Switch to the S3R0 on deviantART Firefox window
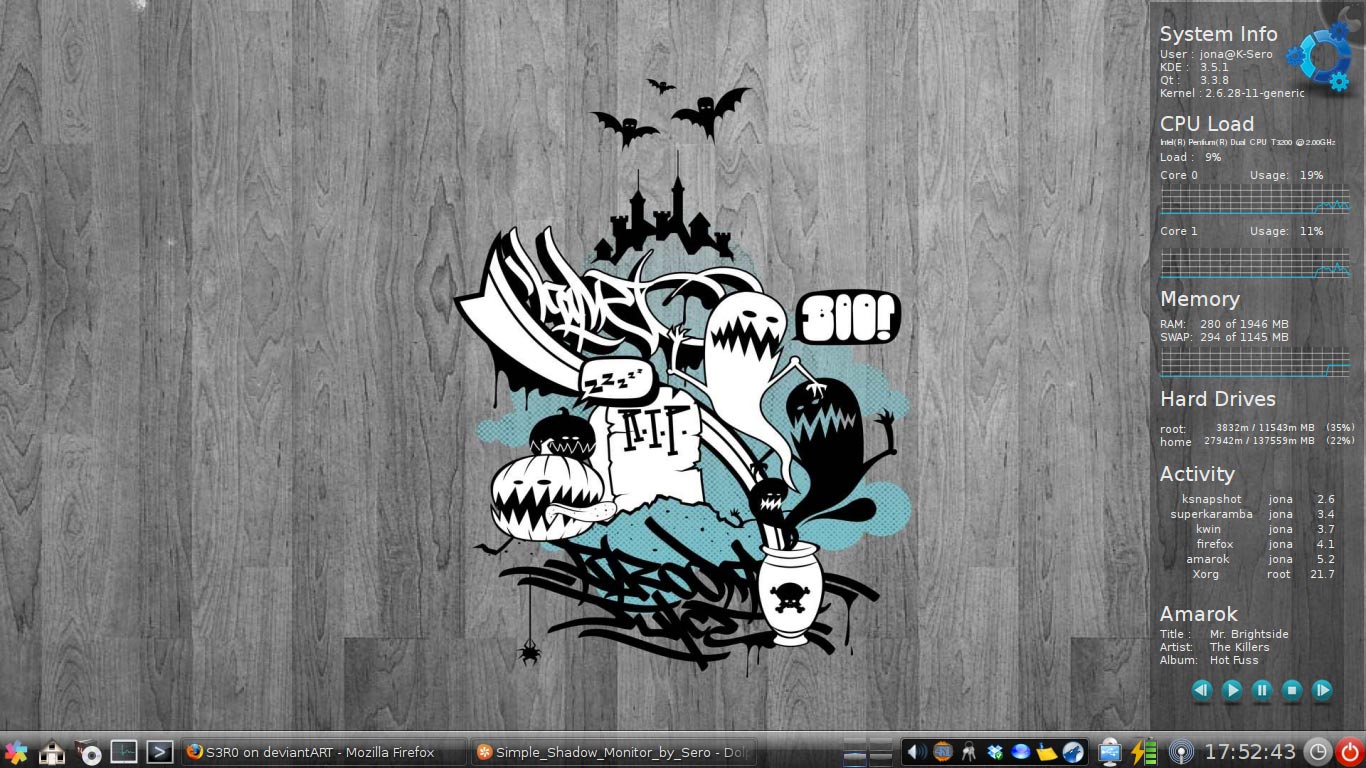This screenshot has height=768, width=1366. [x=324, y=752]
